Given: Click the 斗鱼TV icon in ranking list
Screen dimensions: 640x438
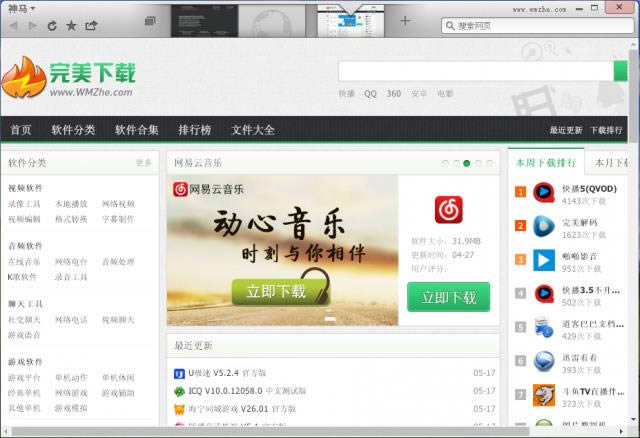Looking at the screenshot, I should pyautogui.click(x=543, y=395).
